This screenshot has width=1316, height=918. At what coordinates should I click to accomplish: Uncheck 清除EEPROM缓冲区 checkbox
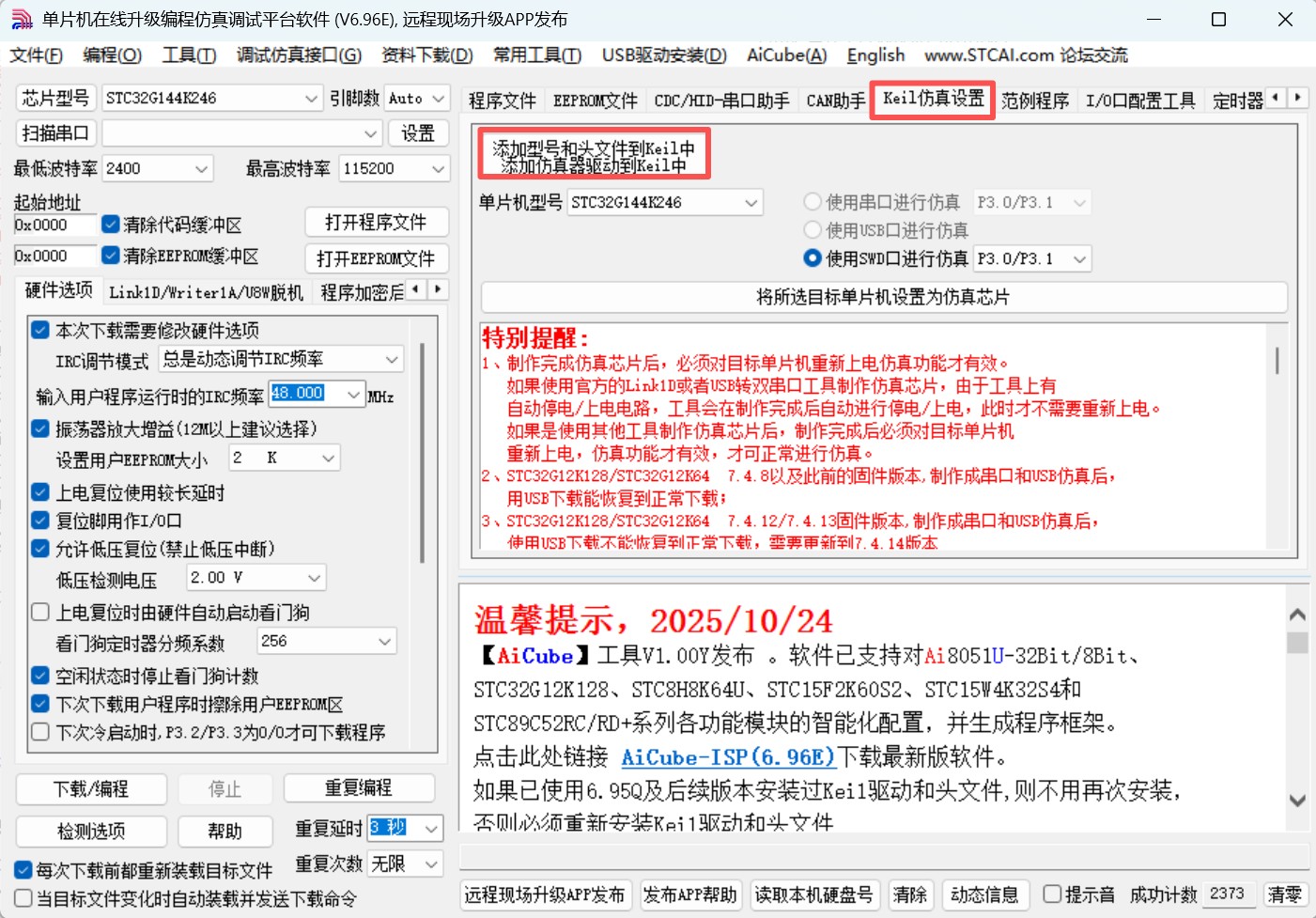111,255
